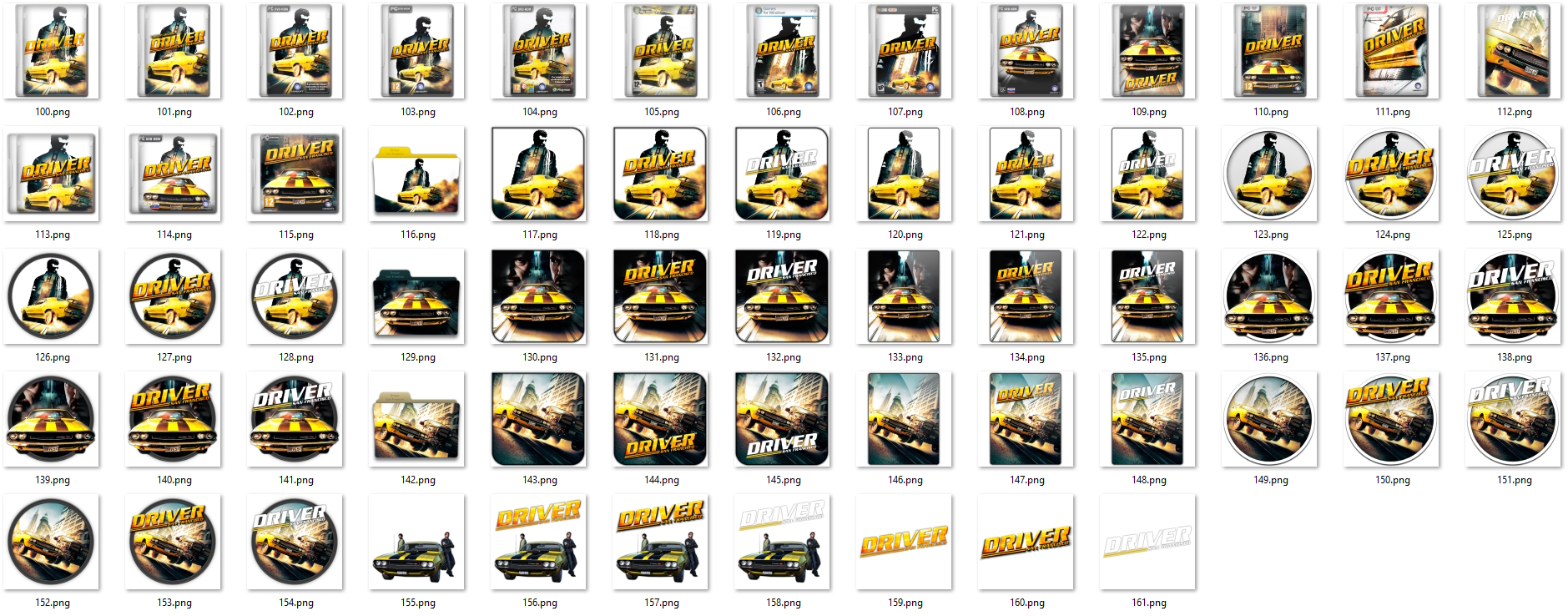Image resolution: width=1568 pixels, height=616 pixels.
Task: Click the file name 147.png
Action: pyautogui.click(x=1027, y=480)
